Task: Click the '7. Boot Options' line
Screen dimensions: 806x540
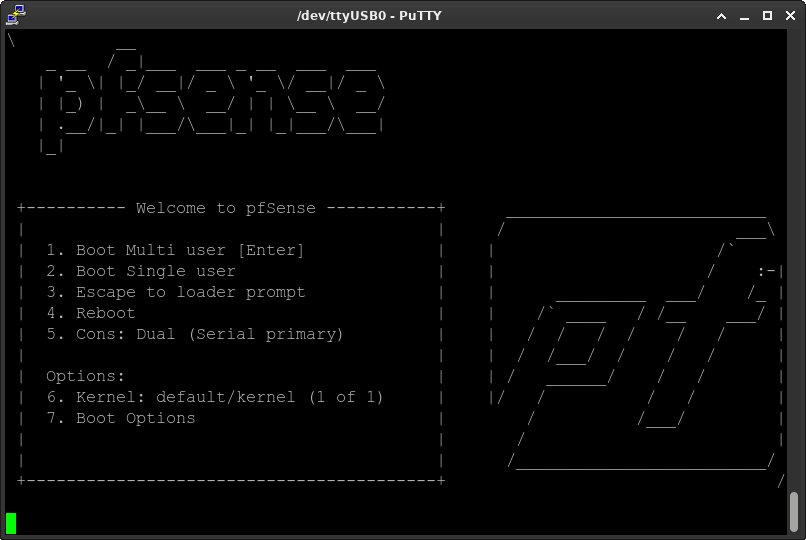Action: [x=121, y=418]
